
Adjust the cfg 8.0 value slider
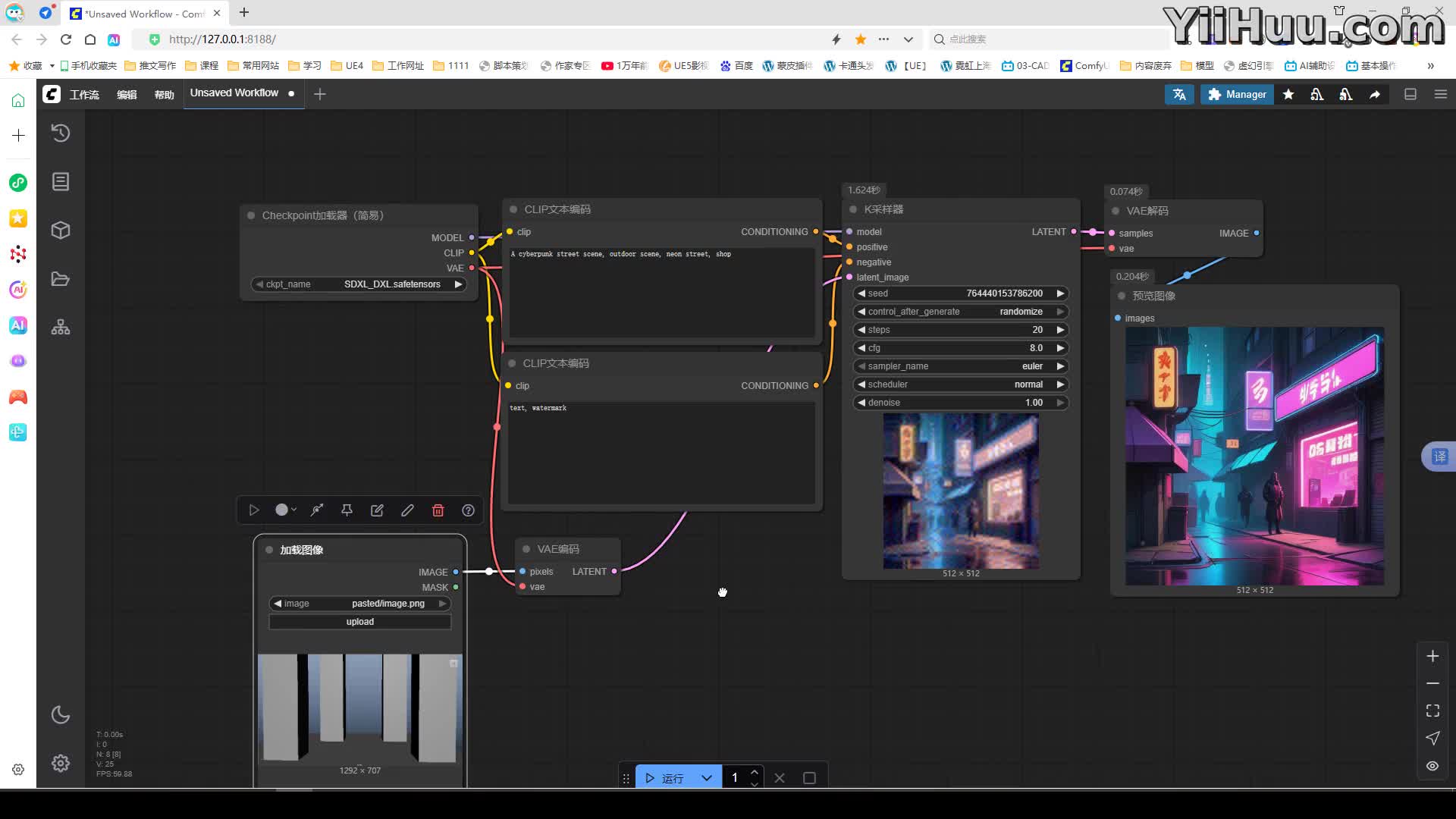[960, 348]
